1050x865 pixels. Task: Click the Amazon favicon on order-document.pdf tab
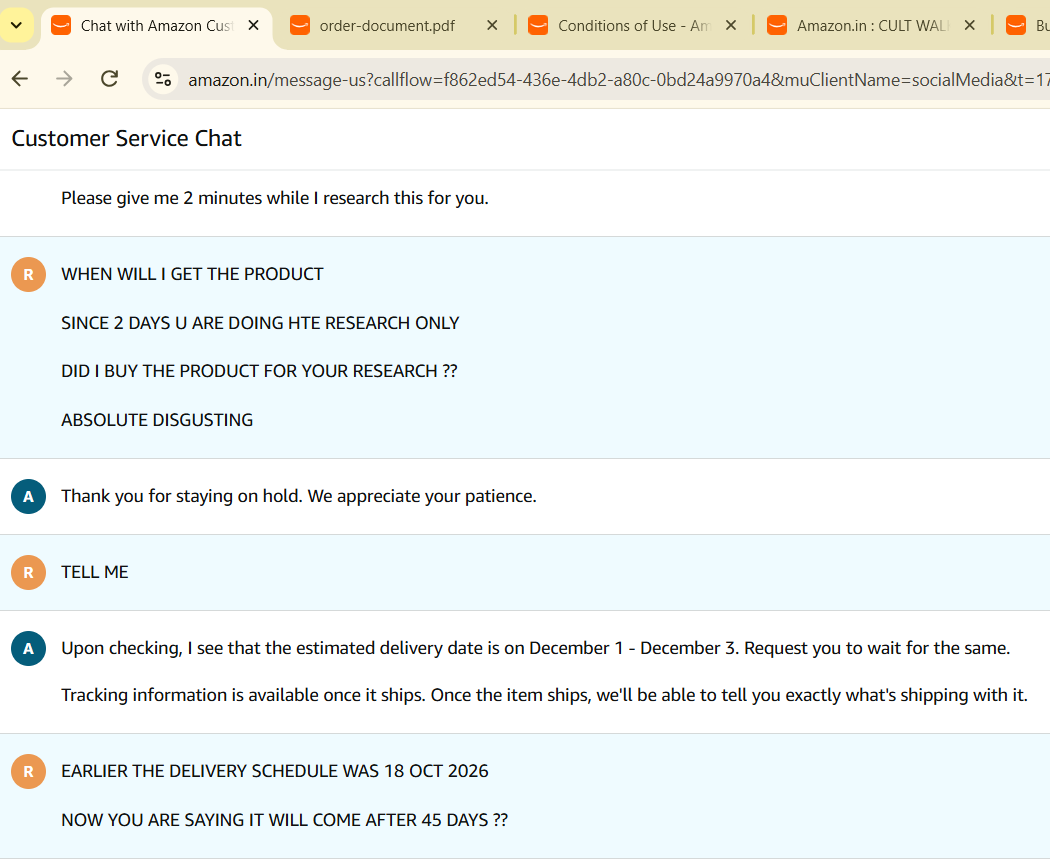tap(300, 25)
